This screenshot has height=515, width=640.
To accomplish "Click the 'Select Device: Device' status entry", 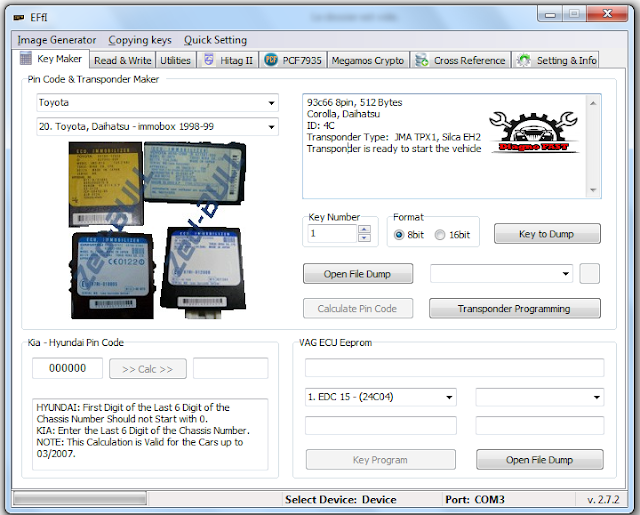I will pyautogui.click(x=340, y=499).
